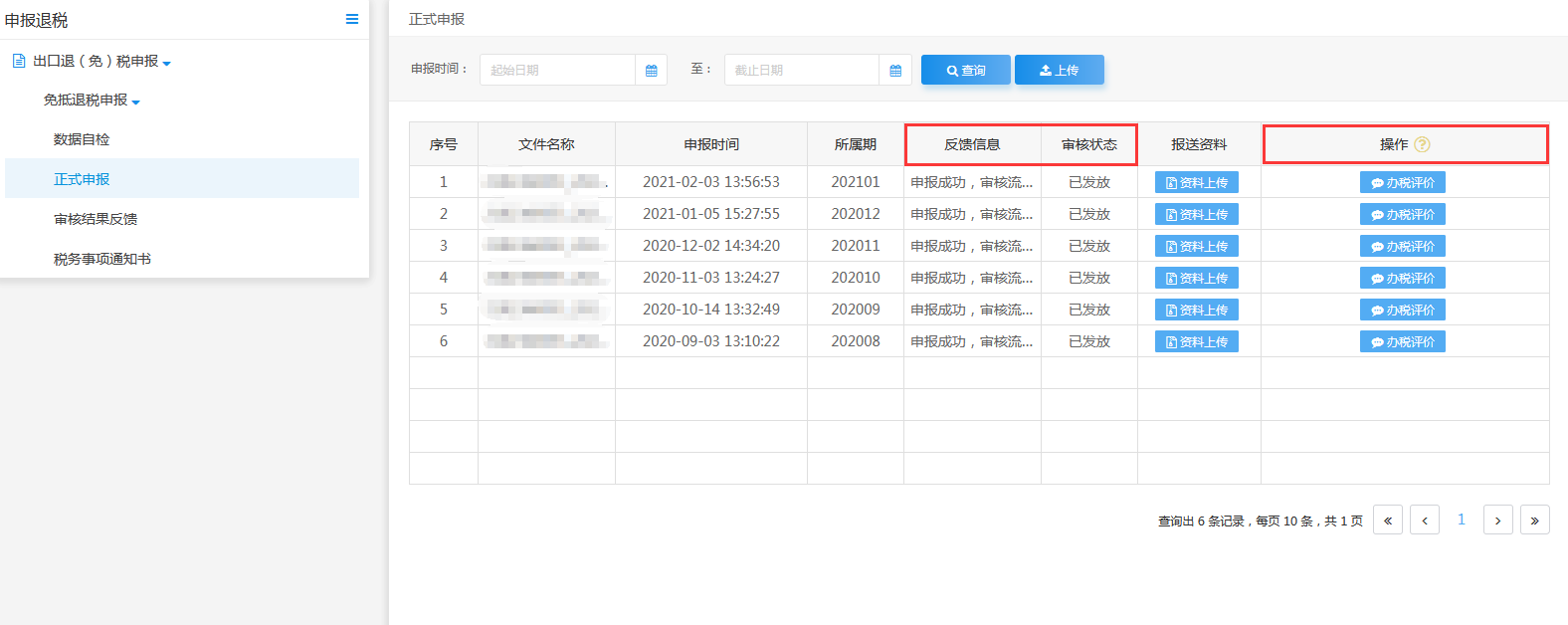1568x625 pixels.
Task: Click the 所属期 column header
Action: click(856, 144)
